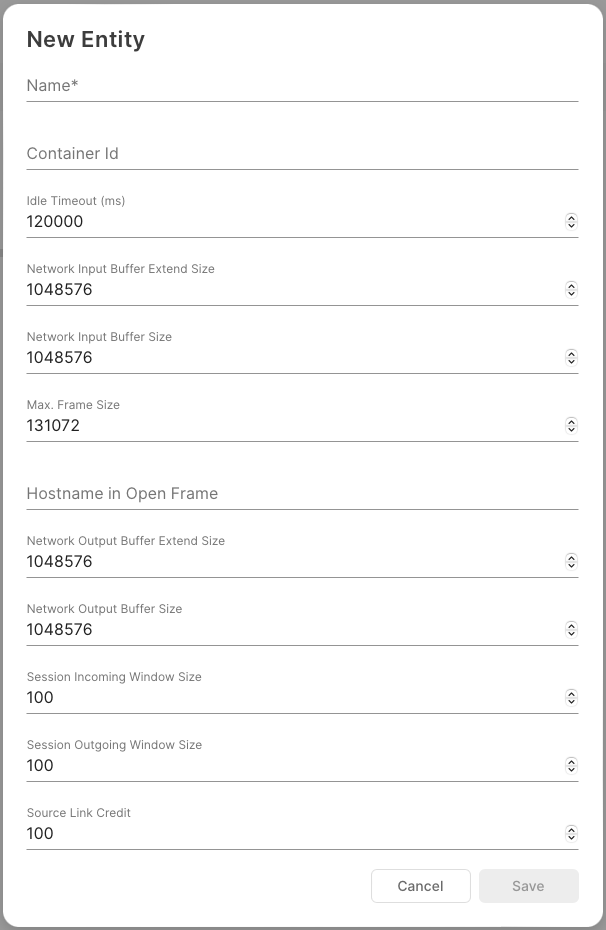Click the Session Incoming Window Size stepper
The image size is (606, 930).
[571, 698]
